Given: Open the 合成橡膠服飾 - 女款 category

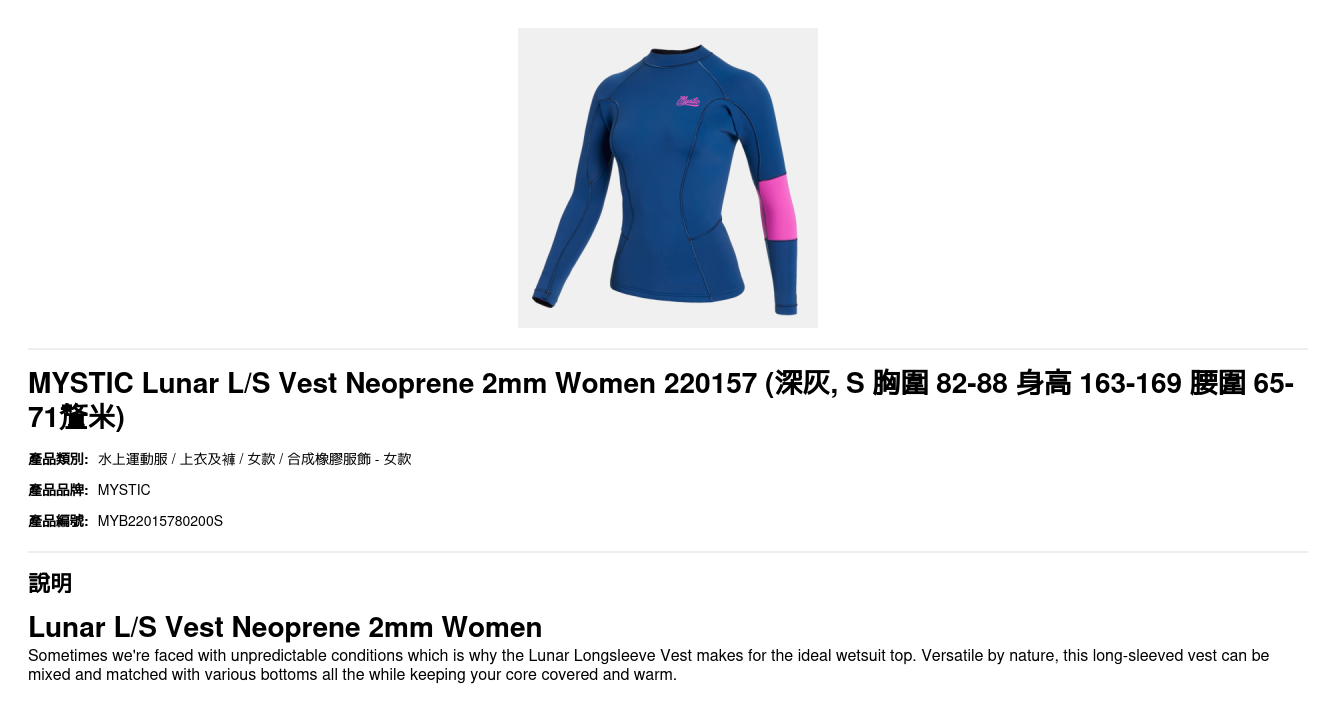Looking at the screenshot, I should tap(349, 459).
